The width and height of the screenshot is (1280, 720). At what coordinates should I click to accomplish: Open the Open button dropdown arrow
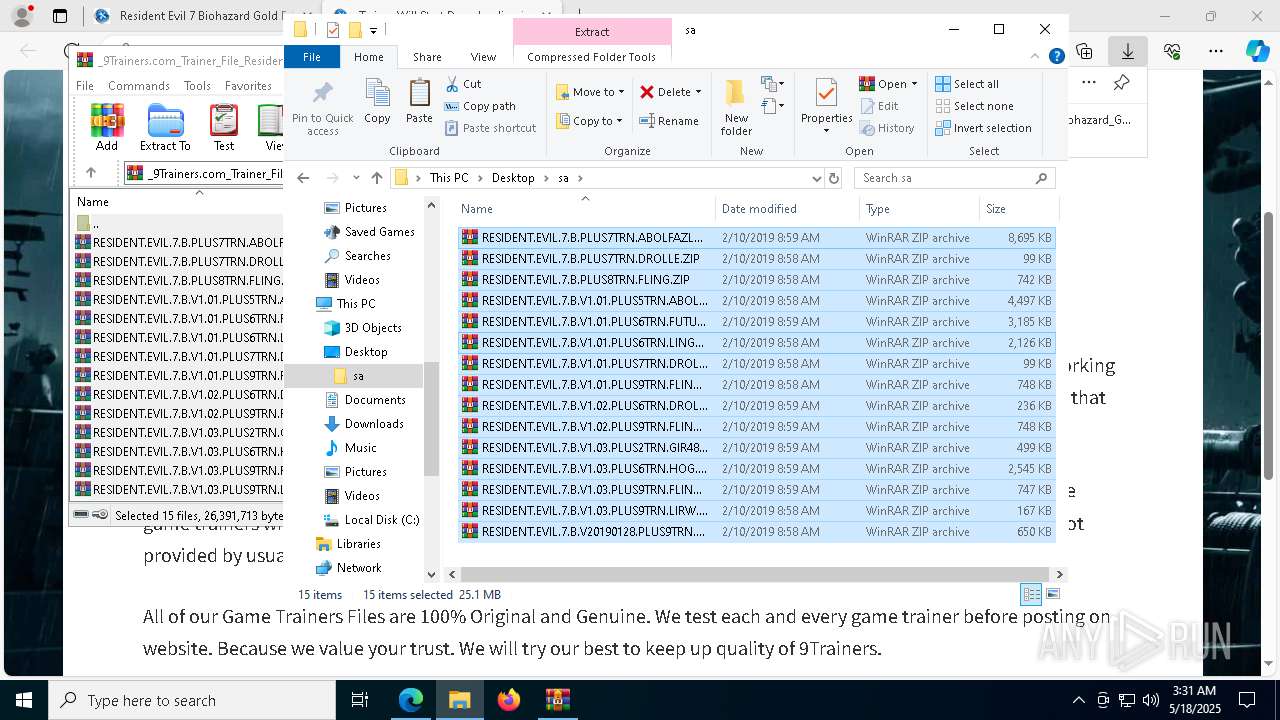coord(914,84)
